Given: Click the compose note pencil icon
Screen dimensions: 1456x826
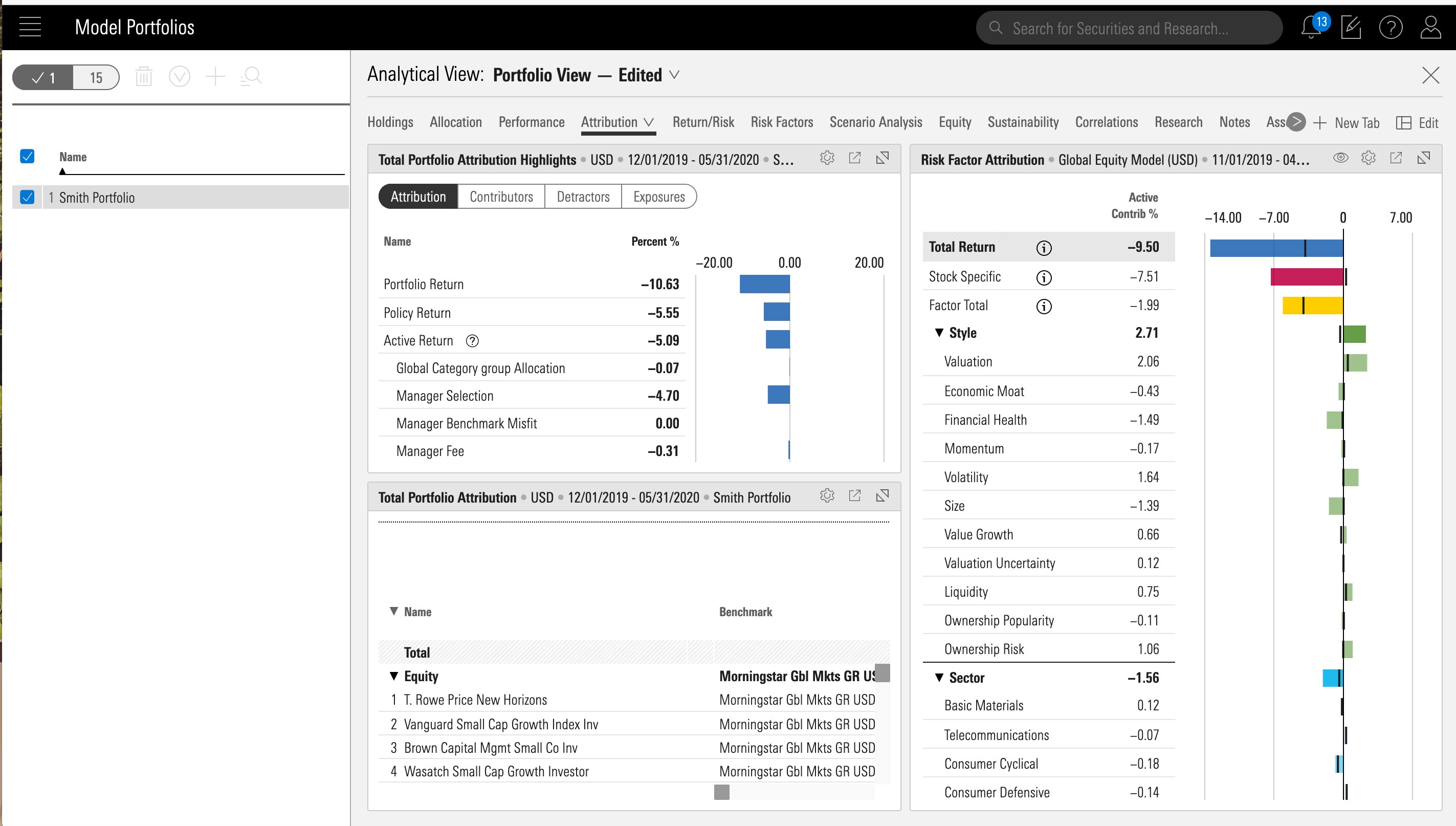Looking at the screenshot, I should [x=1351, y=27].
